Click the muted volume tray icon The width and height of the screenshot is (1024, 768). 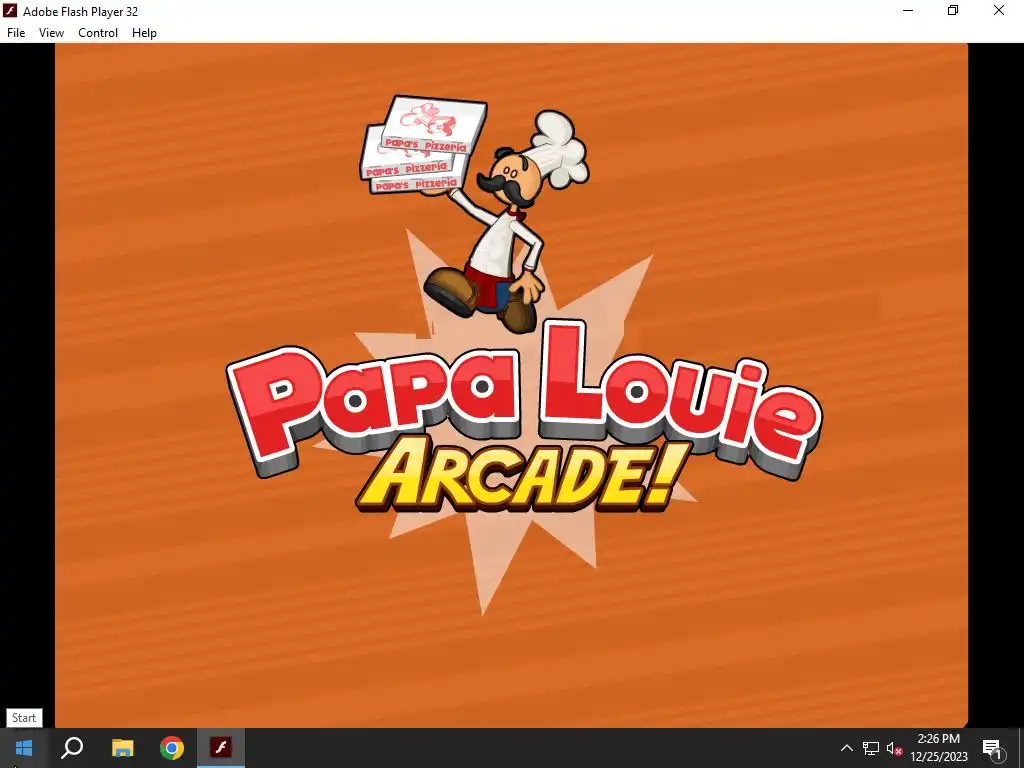[x=895, y=748]
